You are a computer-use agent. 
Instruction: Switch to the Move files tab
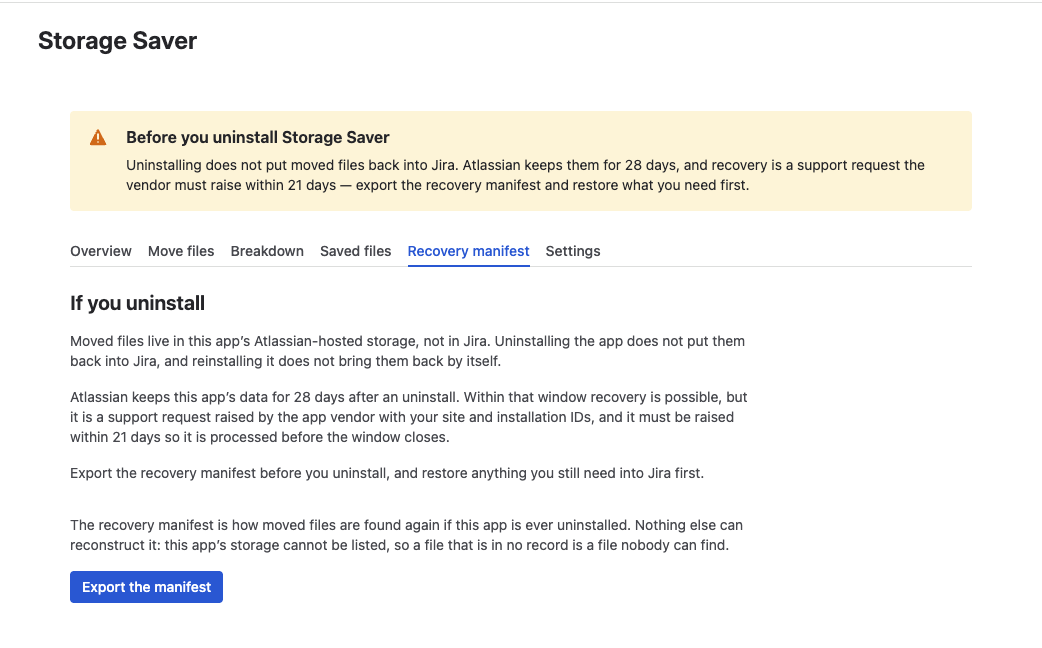(181, 251)
